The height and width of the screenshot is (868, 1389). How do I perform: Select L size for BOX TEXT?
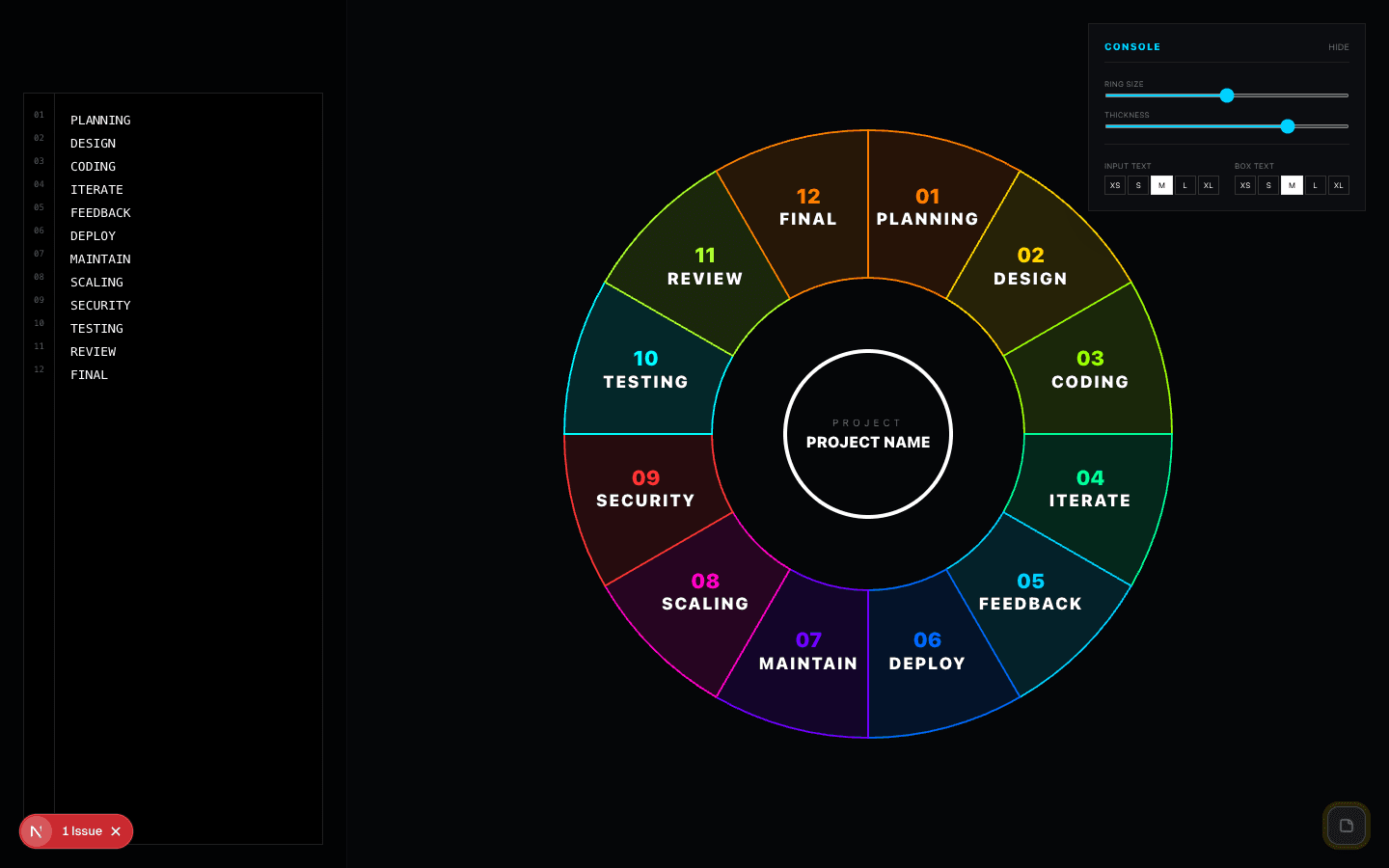tap(1316, 185)
